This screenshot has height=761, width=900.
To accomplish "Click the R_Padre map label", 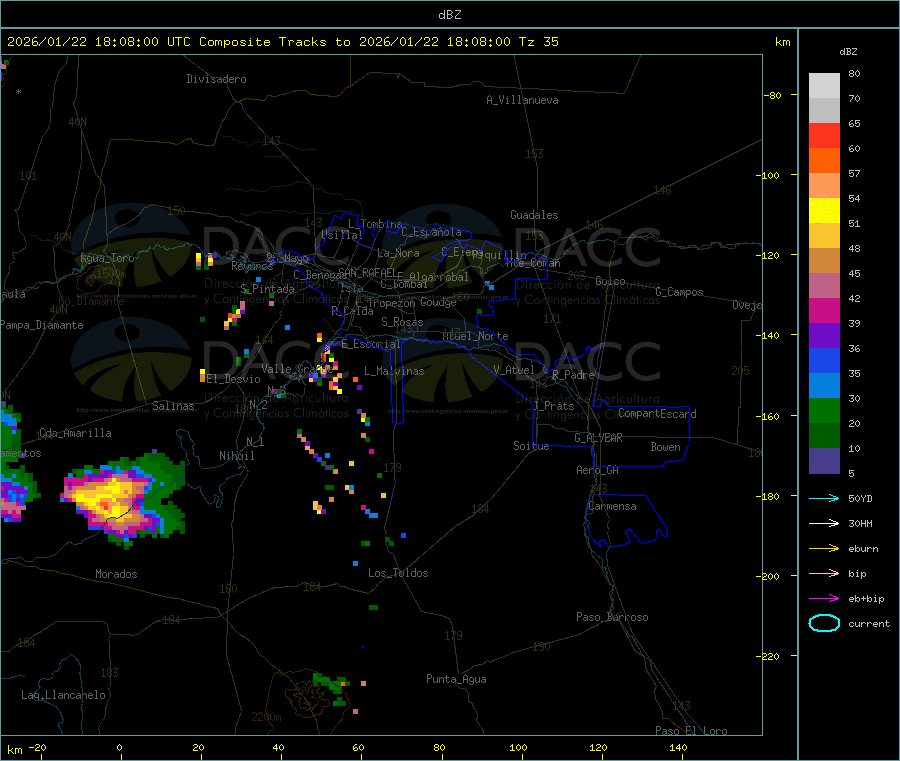I will [574, 375].
